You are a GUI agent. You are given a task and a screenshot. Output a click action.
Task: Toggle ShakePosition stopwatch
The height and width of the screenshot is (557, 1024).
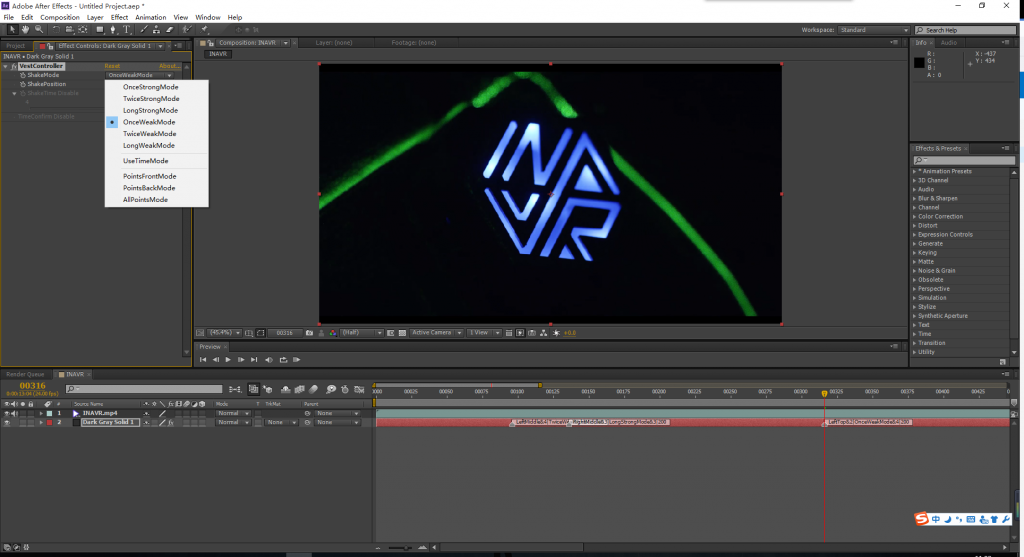[23, 84]
